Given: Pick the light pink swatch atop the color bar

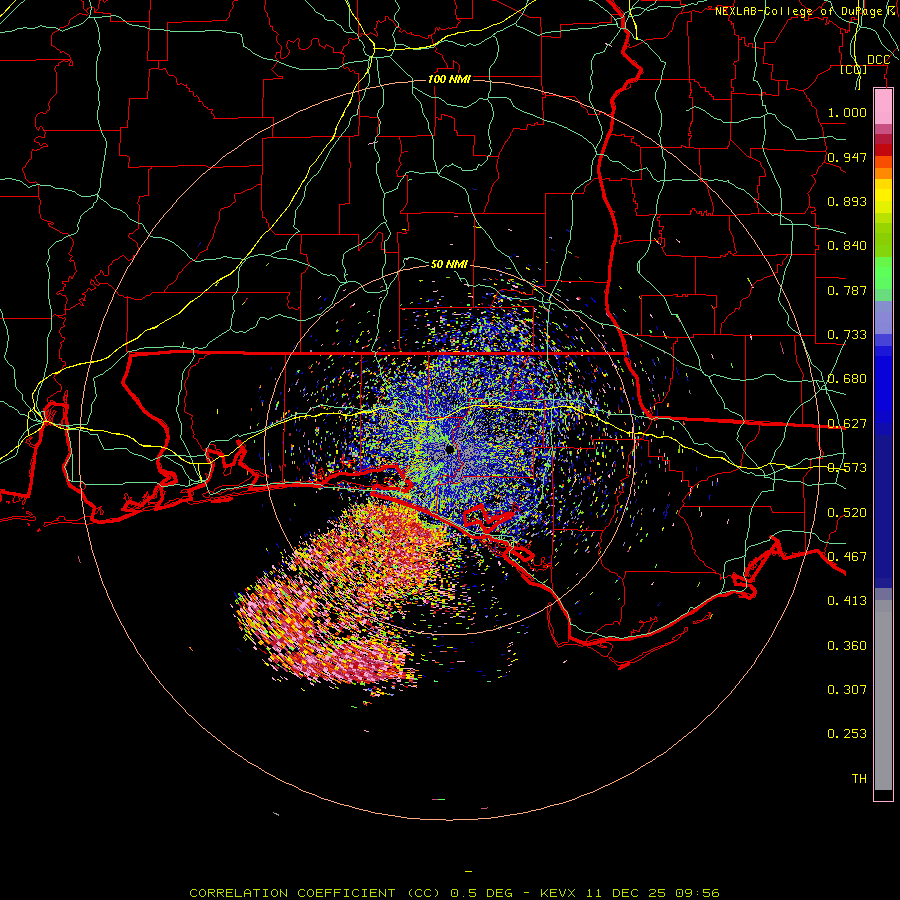Looking at the screenshot, I should [883, 107].
